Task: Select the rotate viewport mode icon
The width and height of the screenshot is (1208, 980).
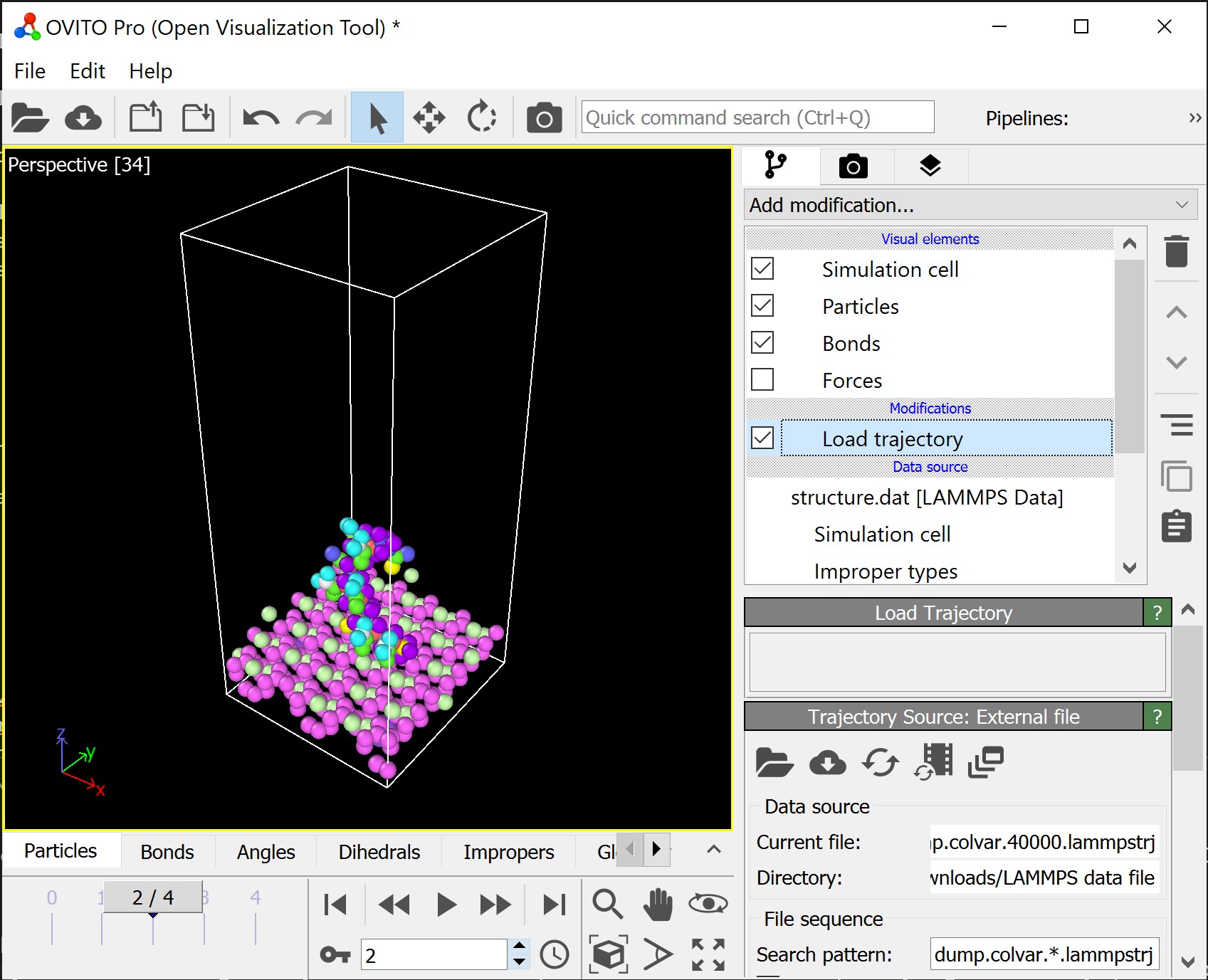Action: pyautogui.click(x=482, y=117)
